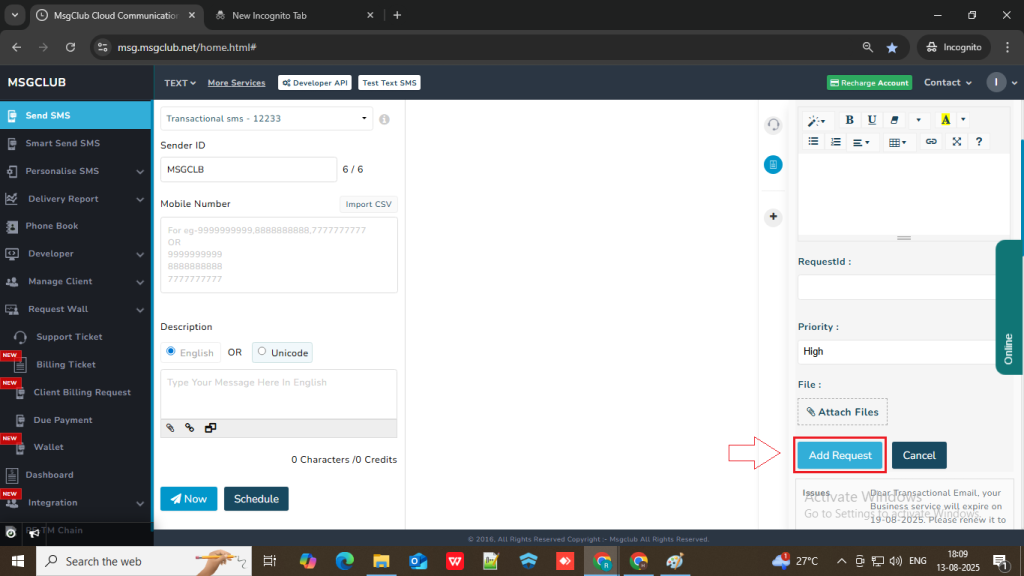Open the TEXT service dropdown
1024x576 pixels.
click(x=180, y=83)
